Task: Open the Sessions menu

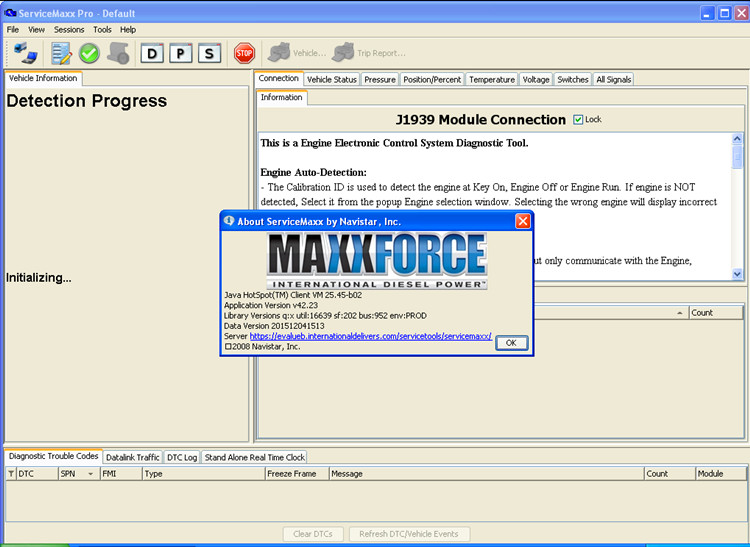Action: pyautogui.click(x=69, y=30)
